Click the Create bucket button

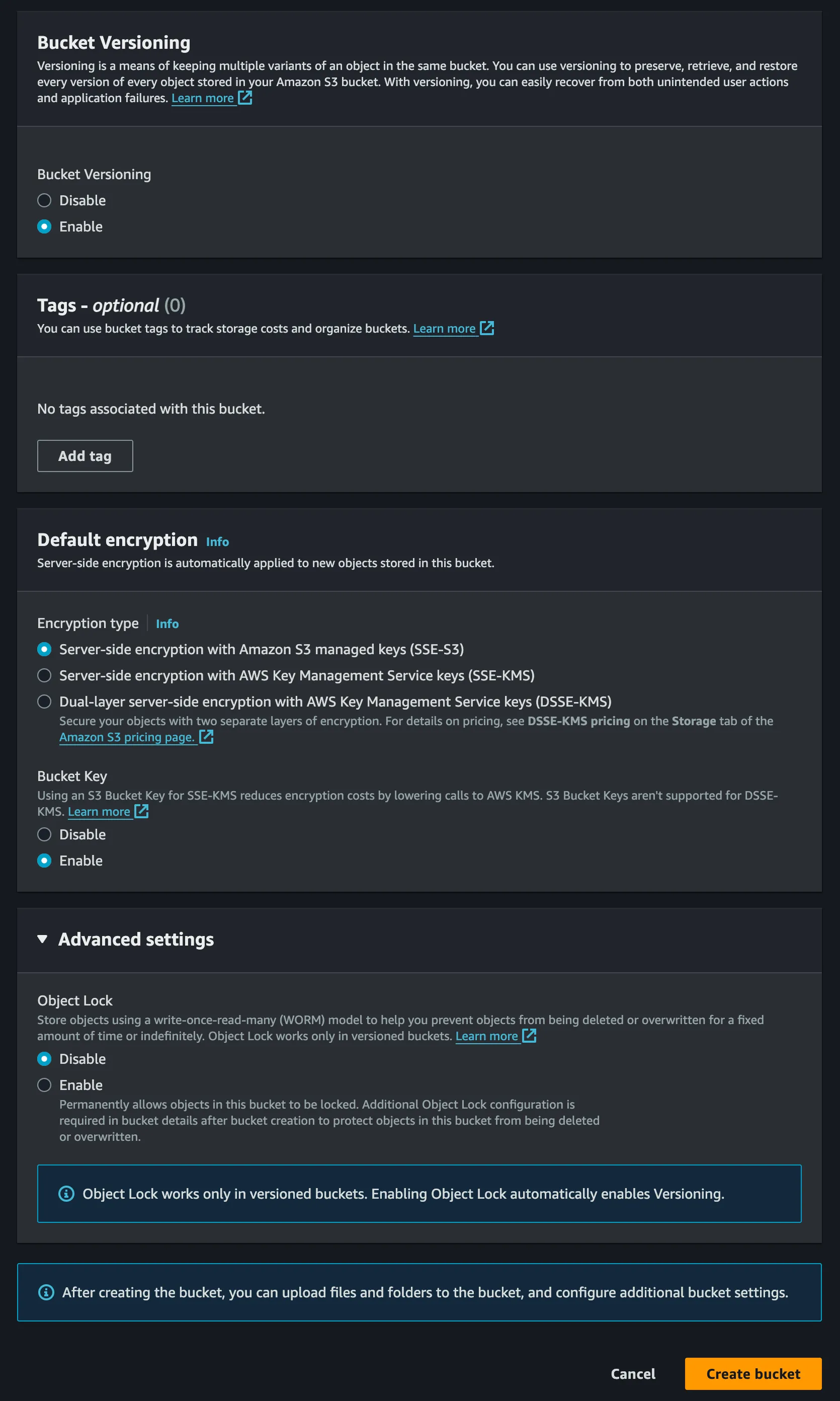click(x=753, y=1373)
